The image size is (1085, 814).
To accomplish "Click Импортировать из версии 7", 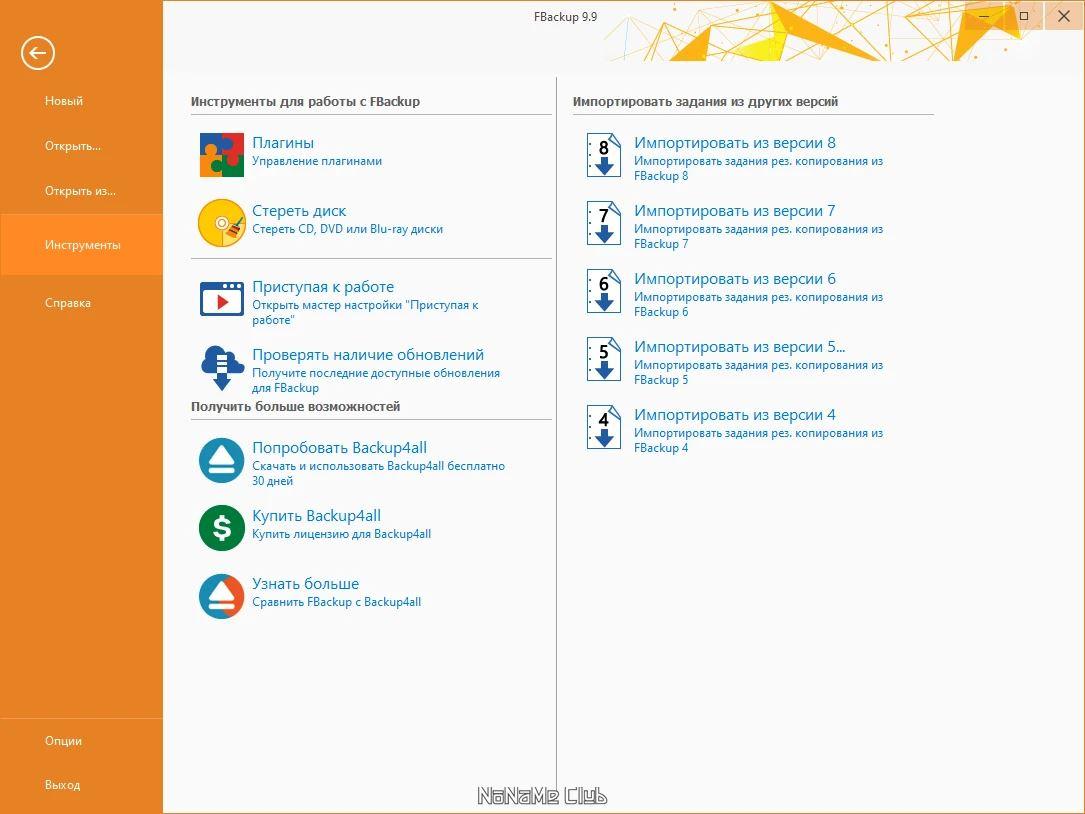I will pyautogui.click(x=735, y=210).
